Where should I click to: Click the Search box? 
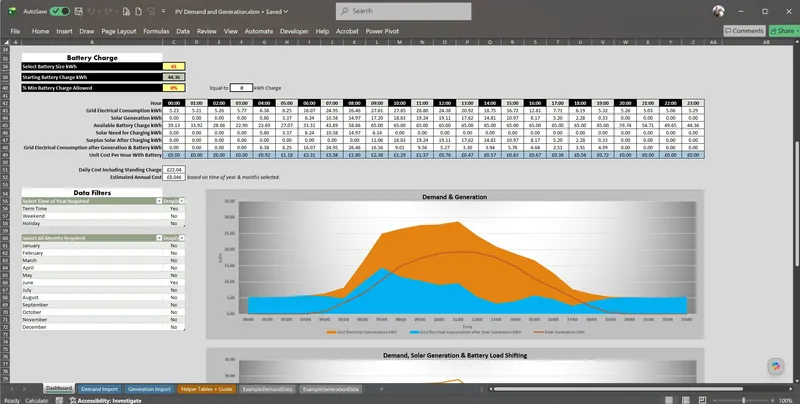click(404, 11)
